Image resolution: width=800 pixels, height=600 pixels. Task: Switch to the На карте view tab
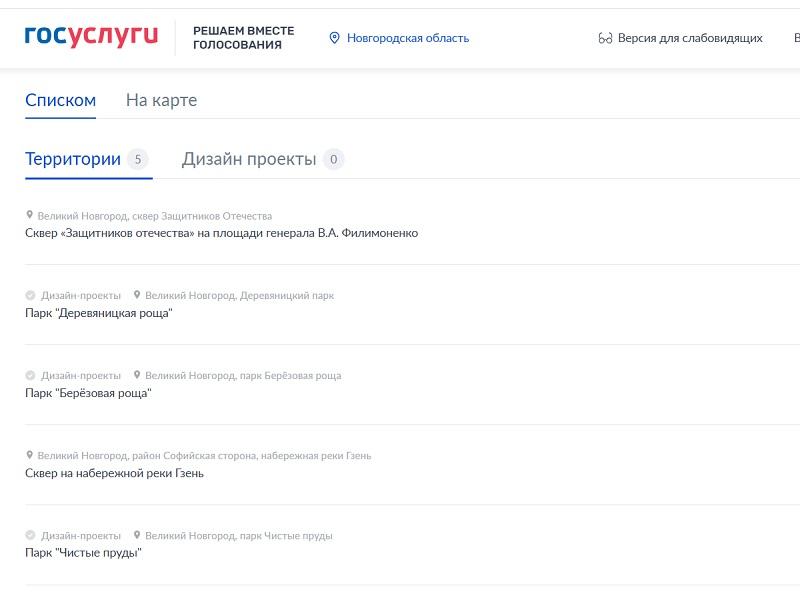(161, 101)
